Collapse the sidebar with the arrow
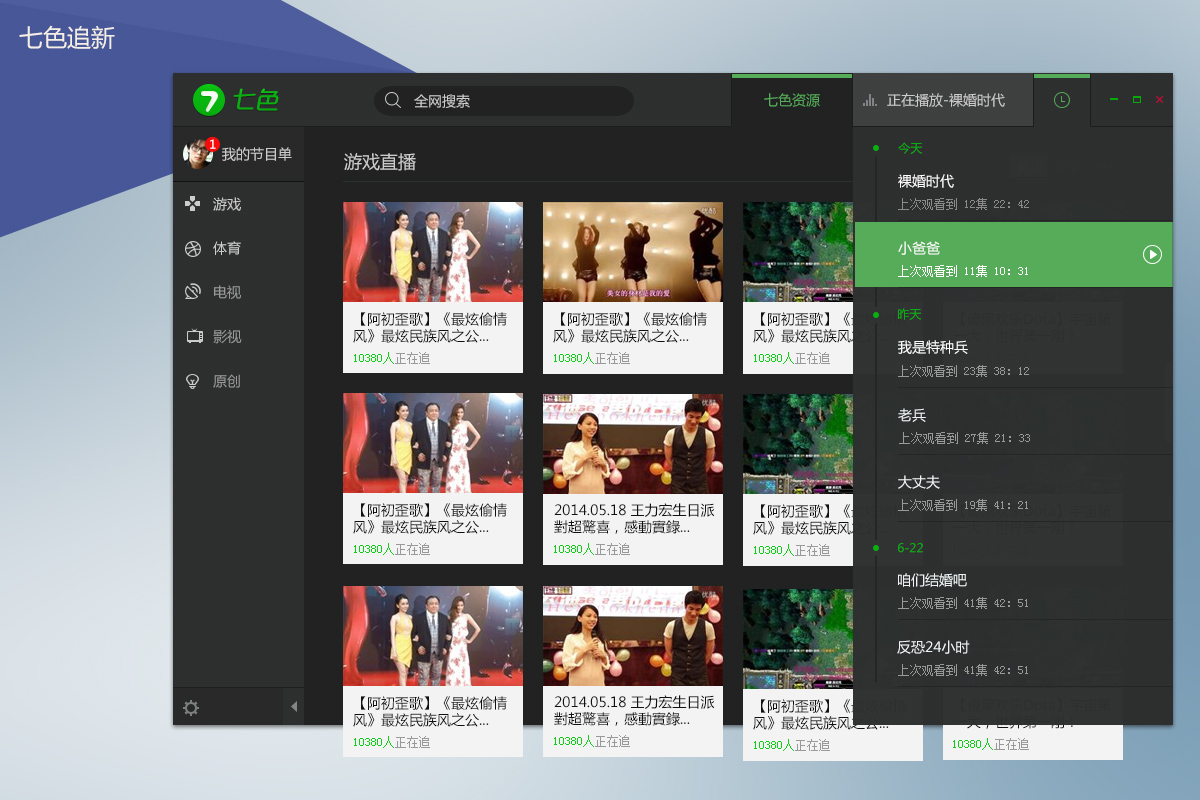 tap(293, 707)
